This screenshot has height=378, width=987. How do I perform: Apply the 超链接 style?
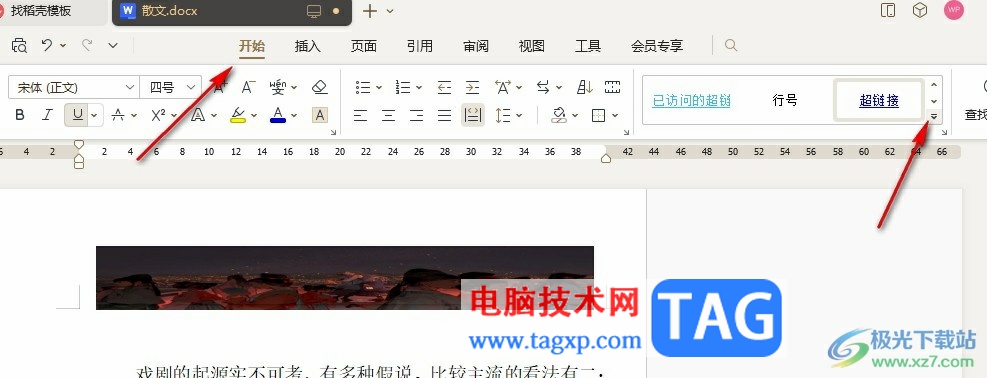[879, 100]
